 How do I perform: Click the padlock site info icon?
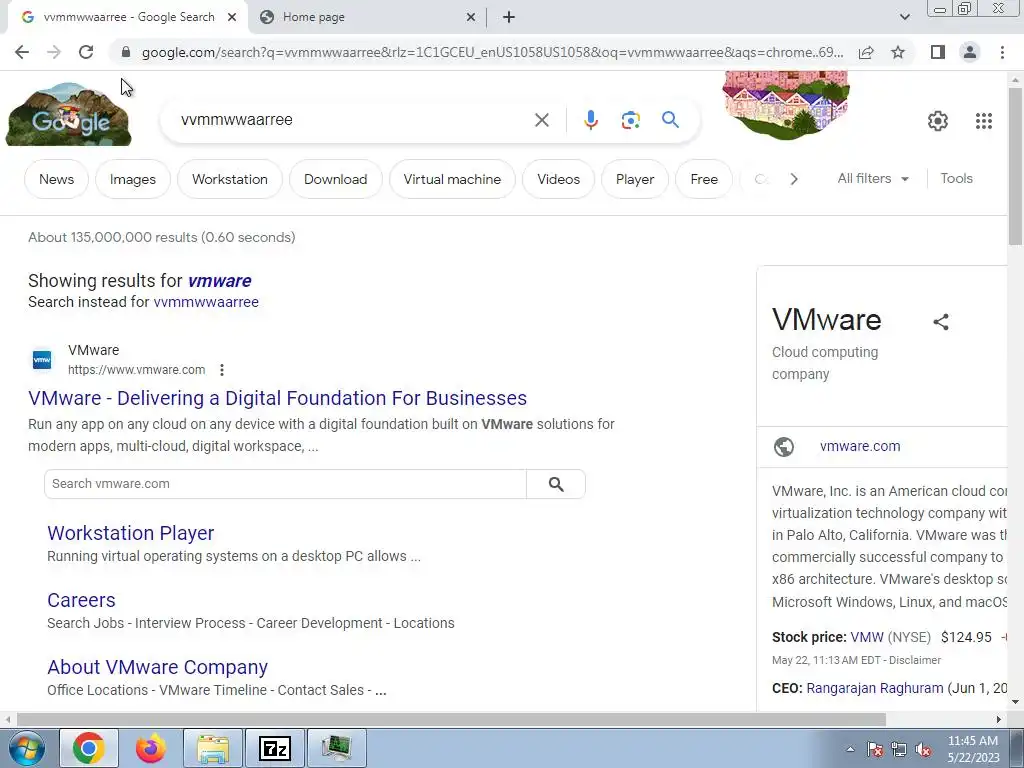point(126,52)
